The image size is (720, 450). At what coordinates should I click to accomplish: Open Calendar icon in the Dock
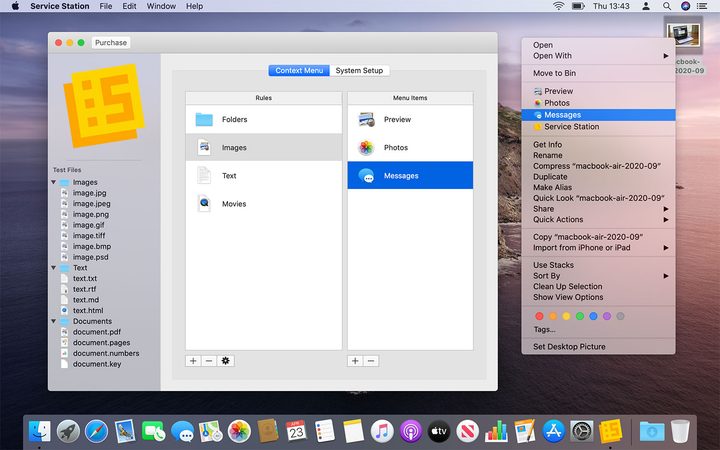pos(296,431)
